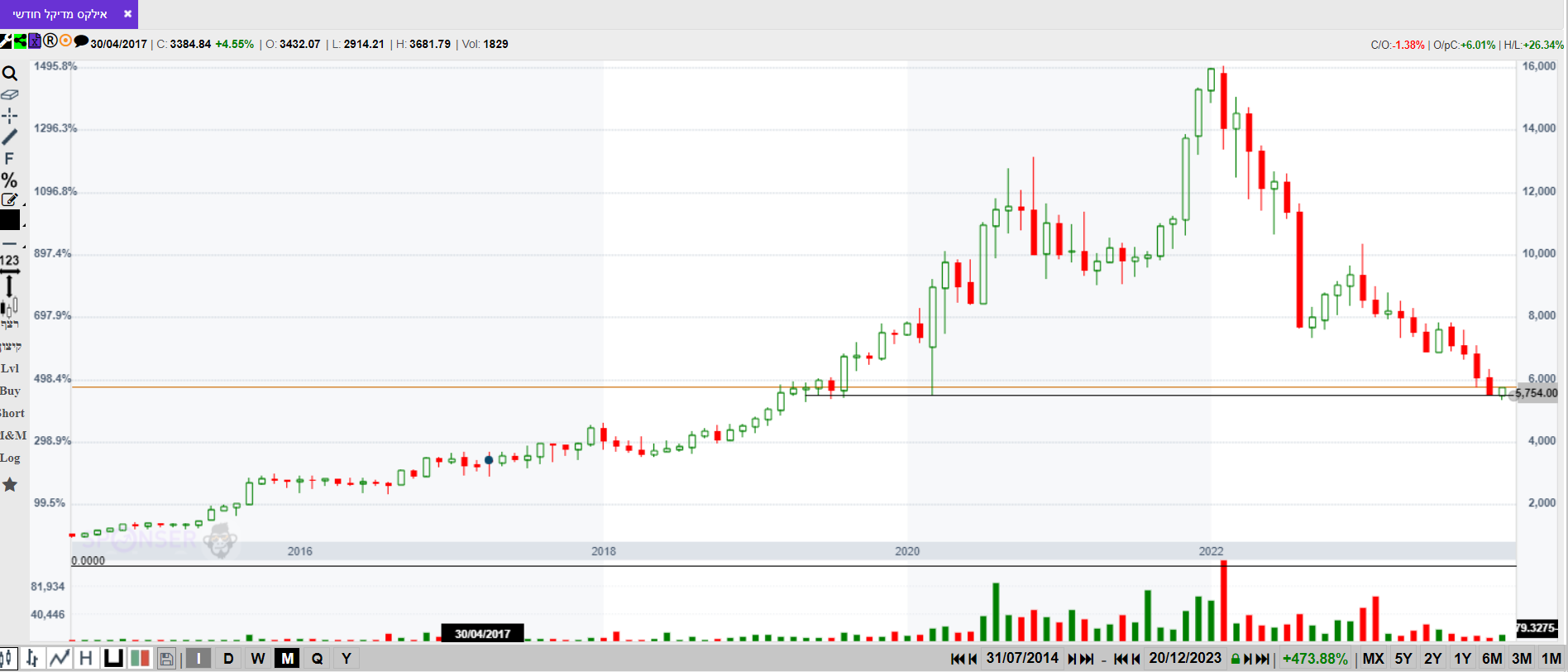Screen dimensions: 1568x672
Task: Set chart range to 5Y
Action: point(1403,659)
